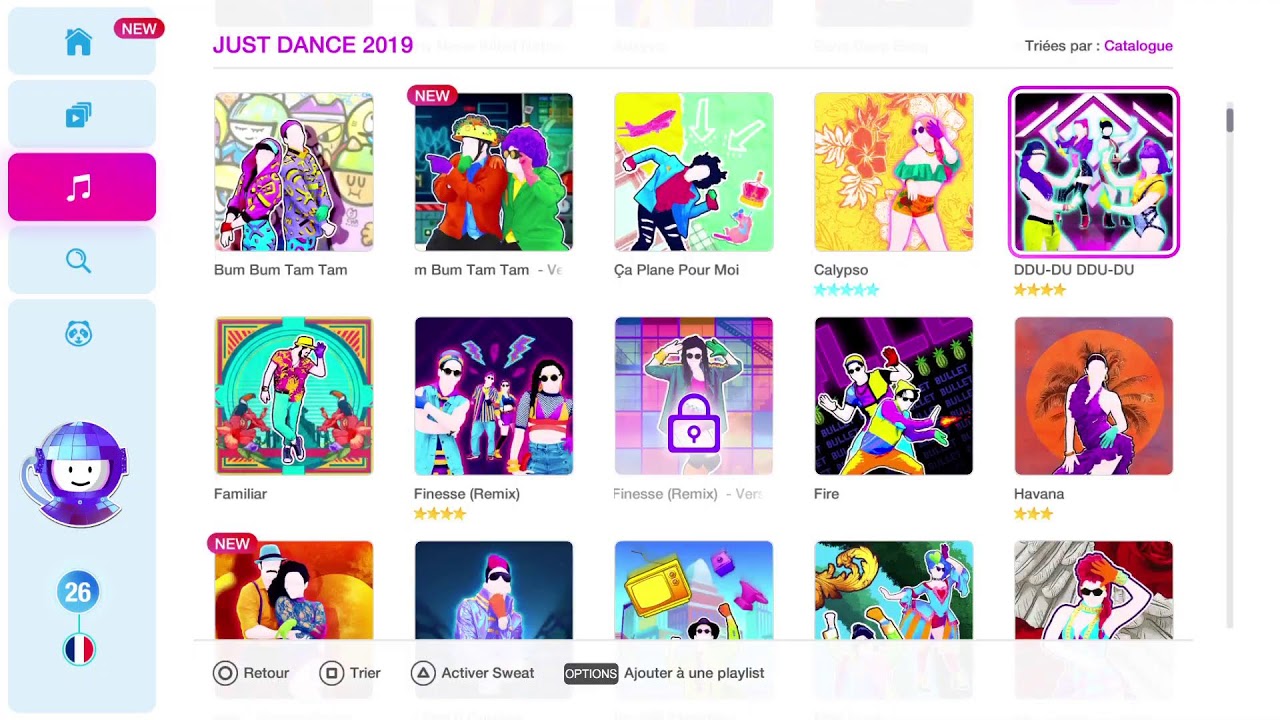The image size is (1280, 720).
Task: Open the disco ball avatar profile
Action: pyautogui.click(x=76, y=474)
